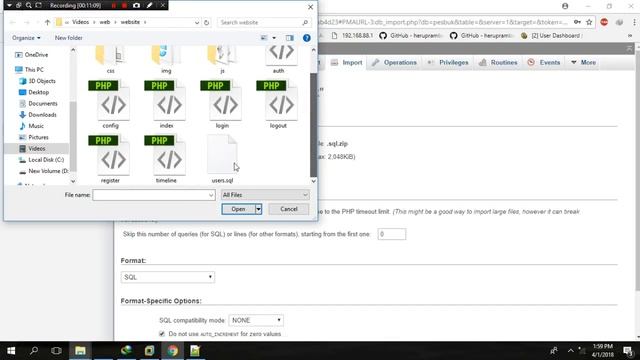Open the file type All Files dropdown
Viewport: 640px width, 360px height.
click(265, 195)
